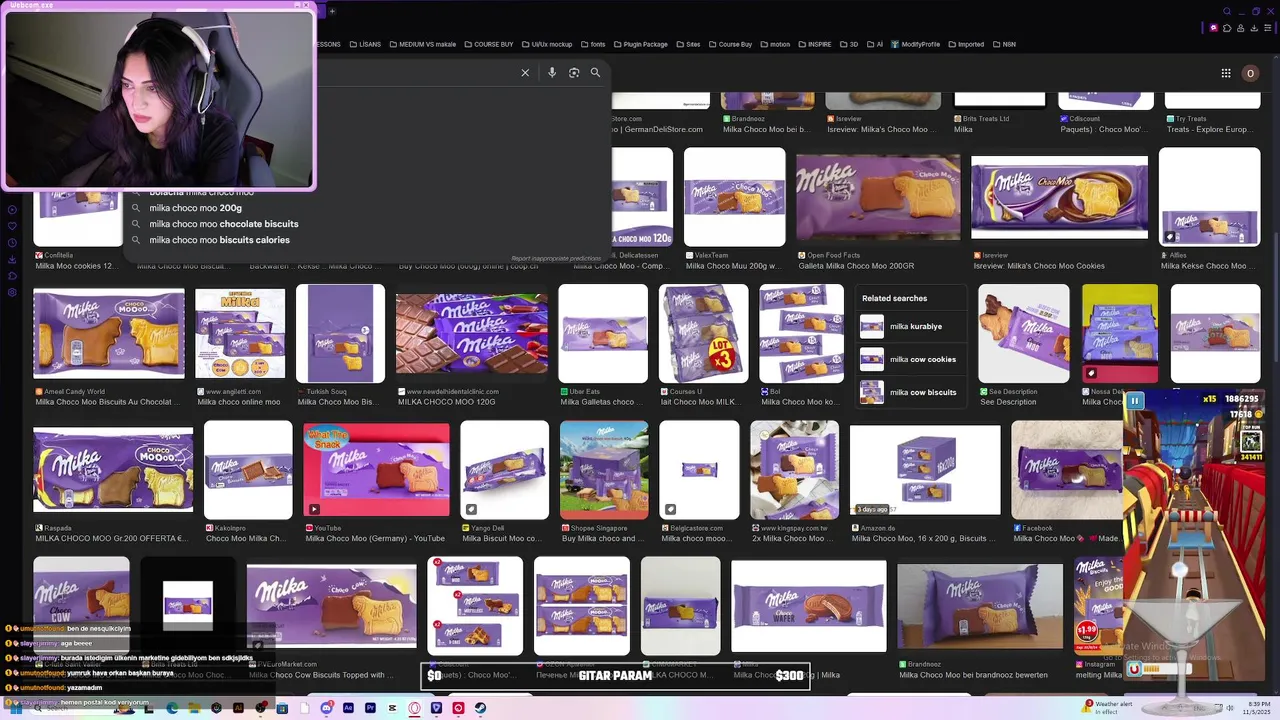The height and width of the screenshot is (720, 1280).
Task: Open the Imported bookmarks folder
Action: pos(966,44)
